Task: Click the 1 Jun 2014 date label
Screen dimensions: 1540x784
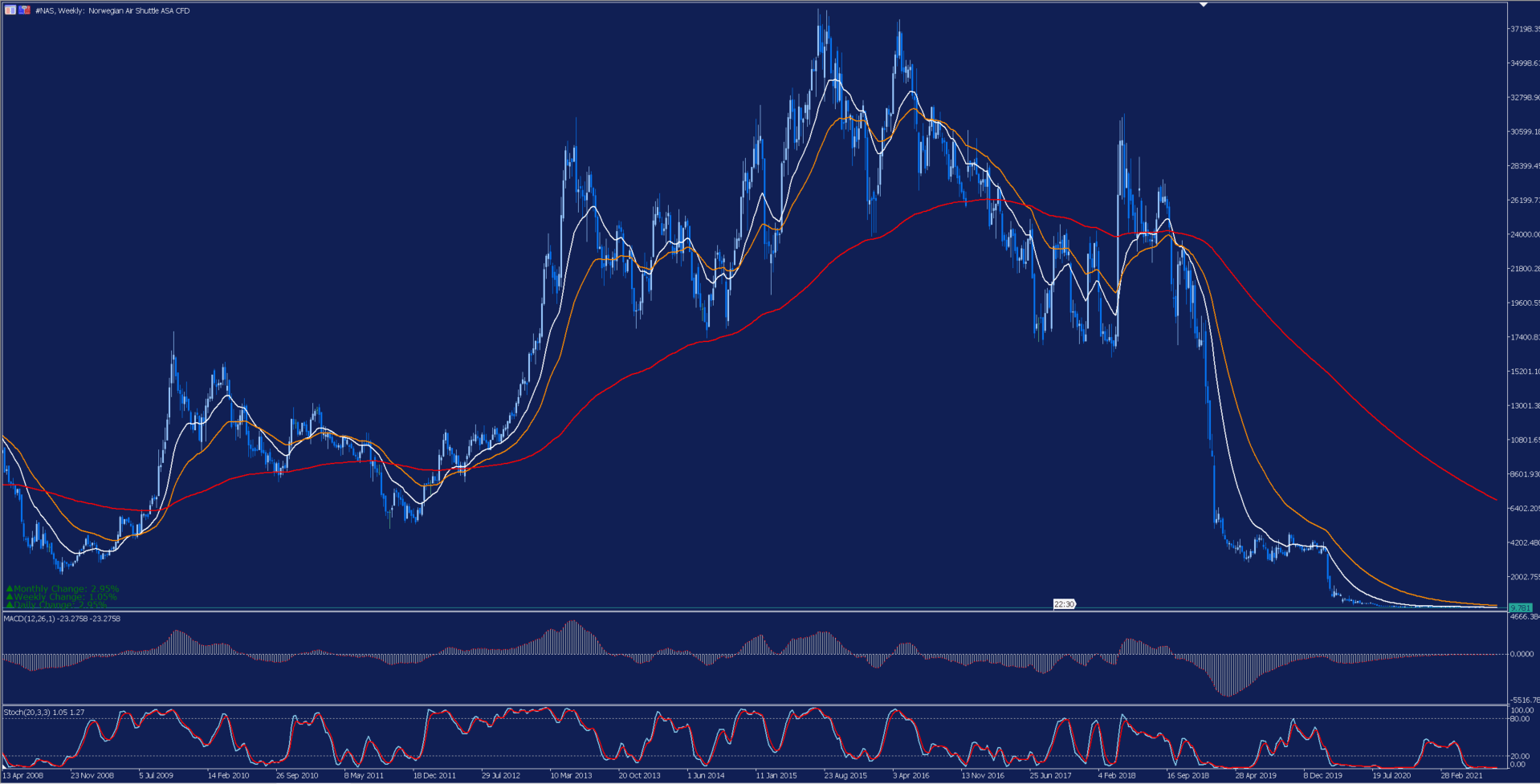Action: tap(706, 776)
